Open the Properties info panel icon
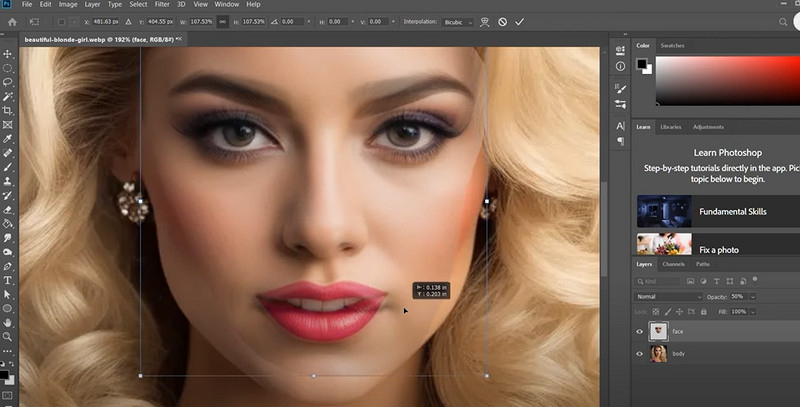 [620, 66]
